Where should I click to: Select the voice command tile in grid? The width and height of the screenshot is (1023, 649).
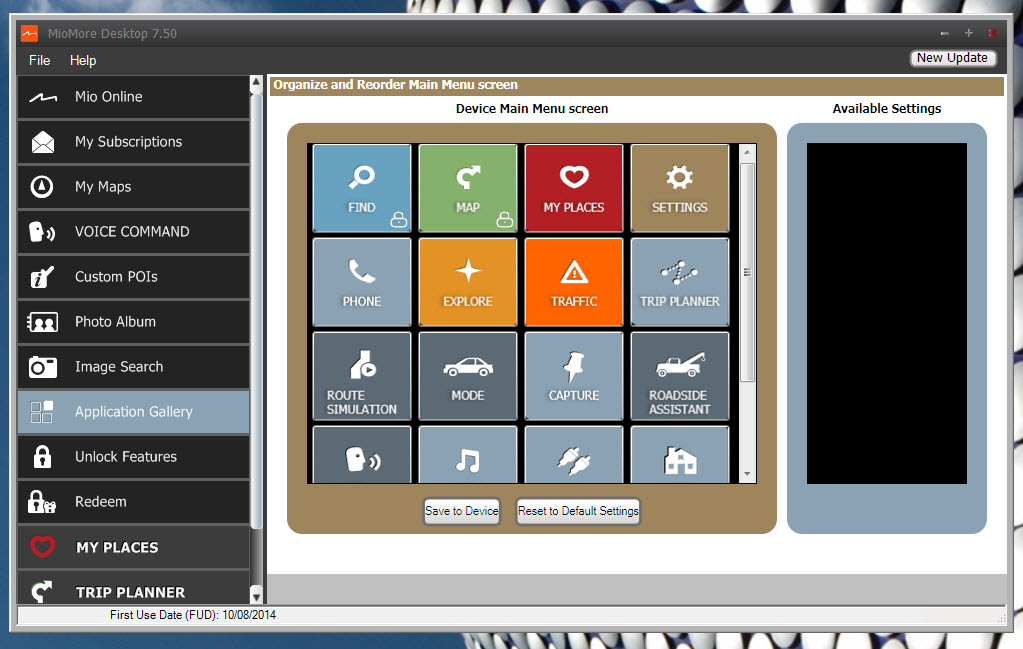(362, 455)
